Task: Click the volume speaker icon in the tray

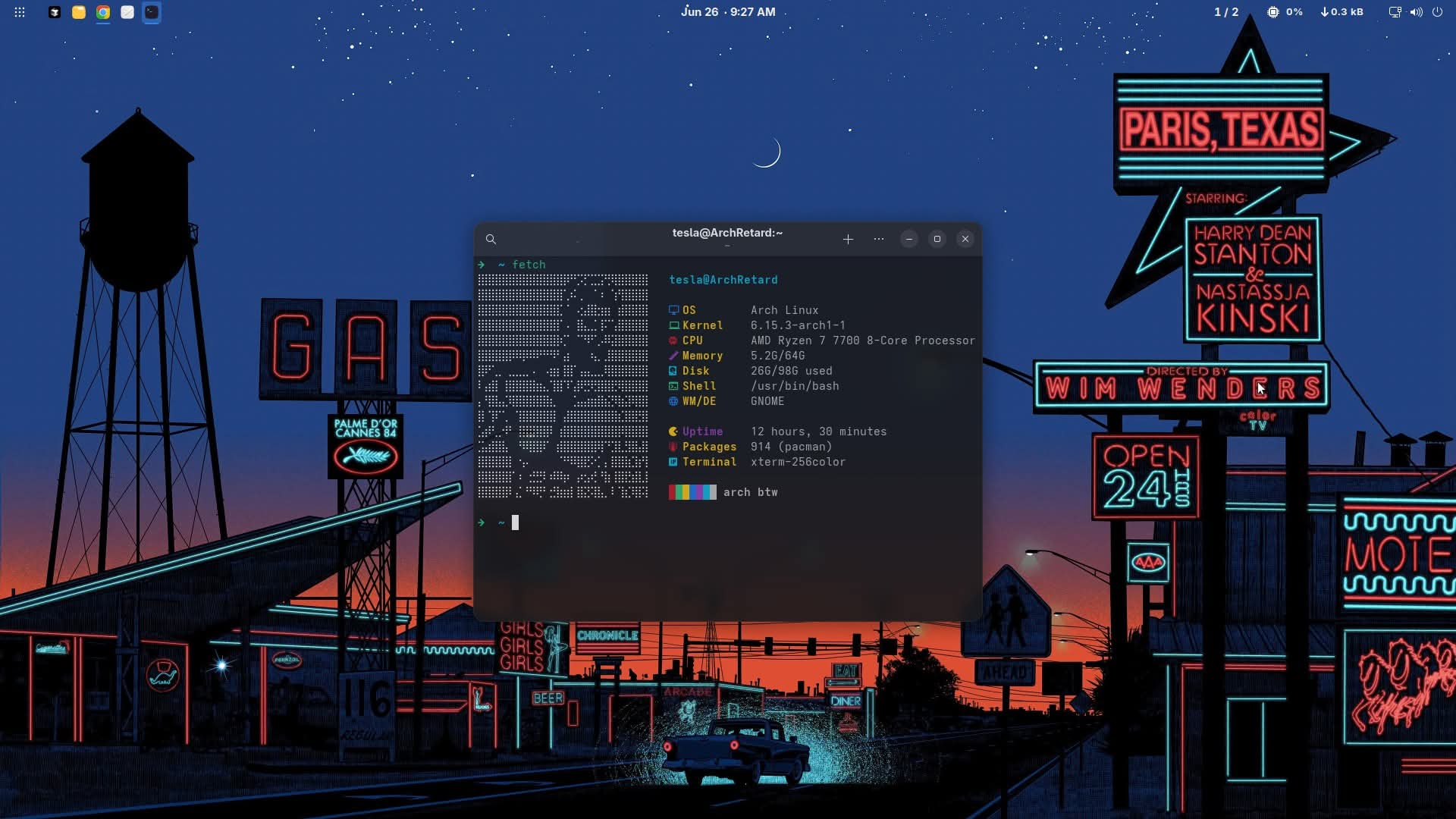Action: (1416, 12)
